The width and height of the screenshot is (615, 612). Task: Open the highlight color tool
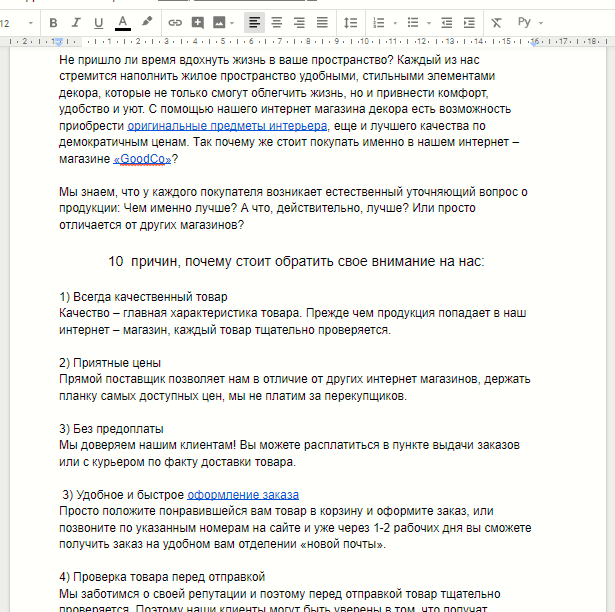click(147, 23)
